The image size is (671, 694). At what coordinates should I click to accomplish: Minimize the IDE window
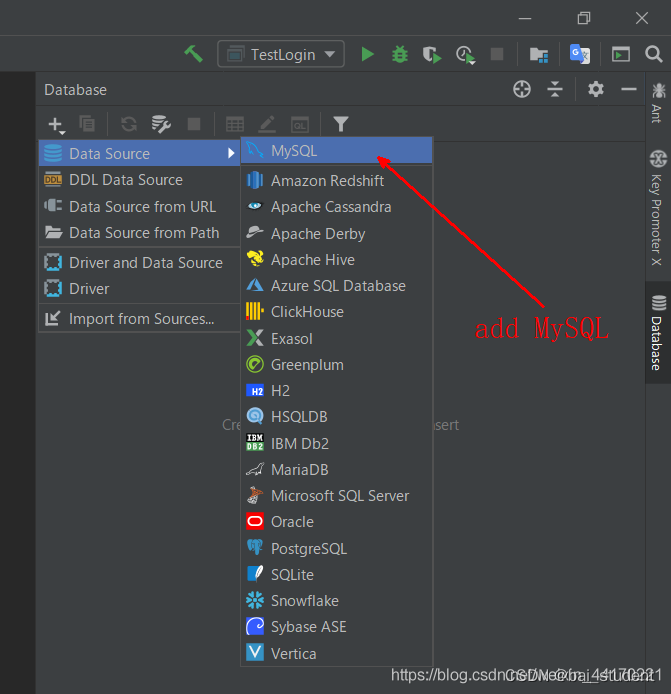point(525,18)
